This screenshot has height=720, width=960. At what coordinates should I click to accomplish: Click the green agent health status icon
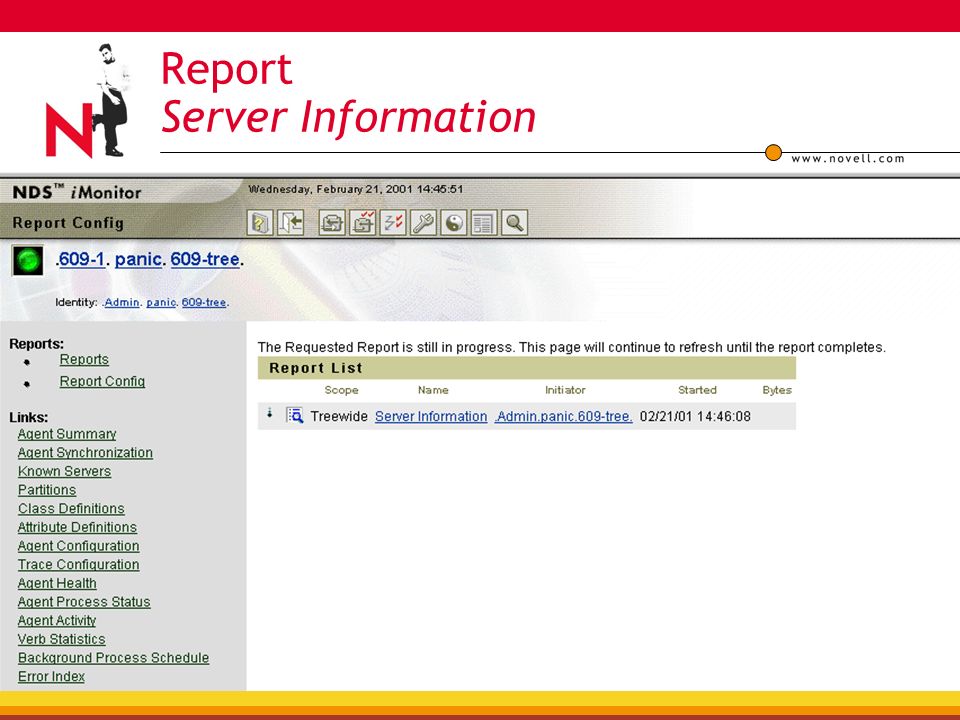coord(28,261)
